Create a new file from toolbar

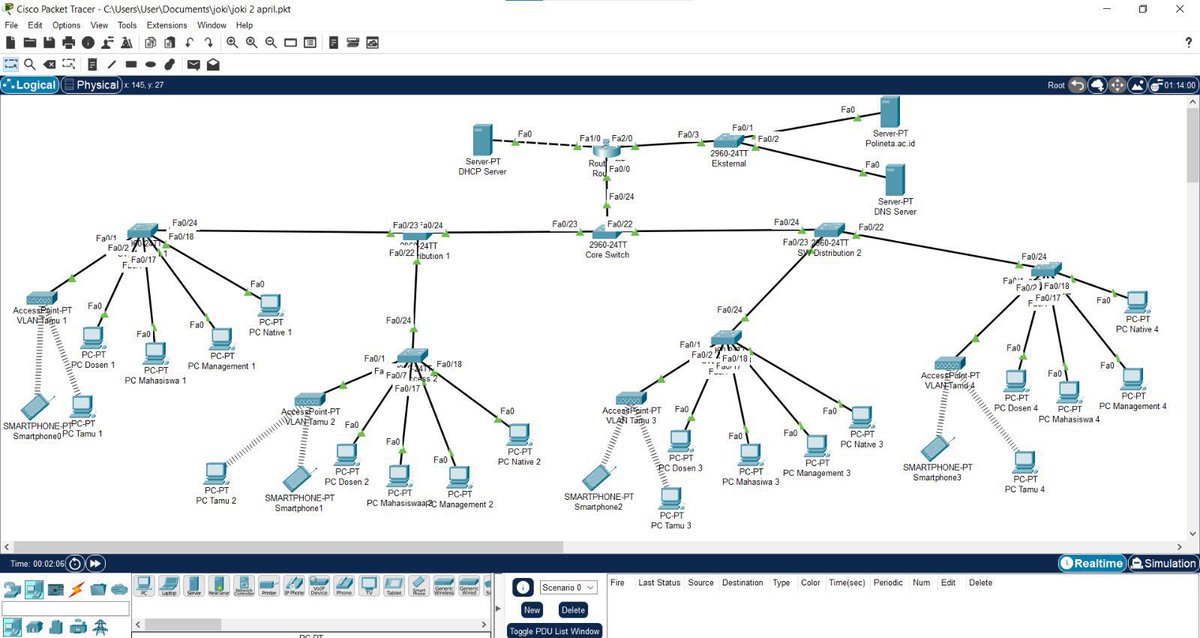[x=11, y=43]
